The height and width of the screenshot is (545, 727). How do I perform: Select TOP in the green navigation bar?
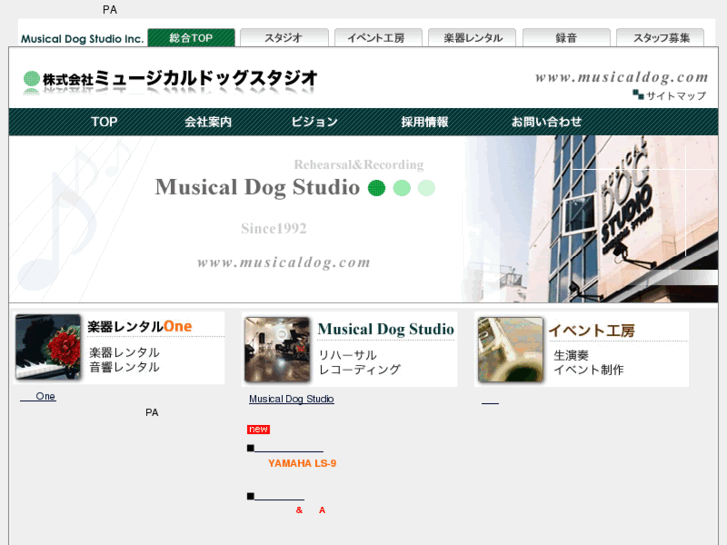(x=104, y=122)
